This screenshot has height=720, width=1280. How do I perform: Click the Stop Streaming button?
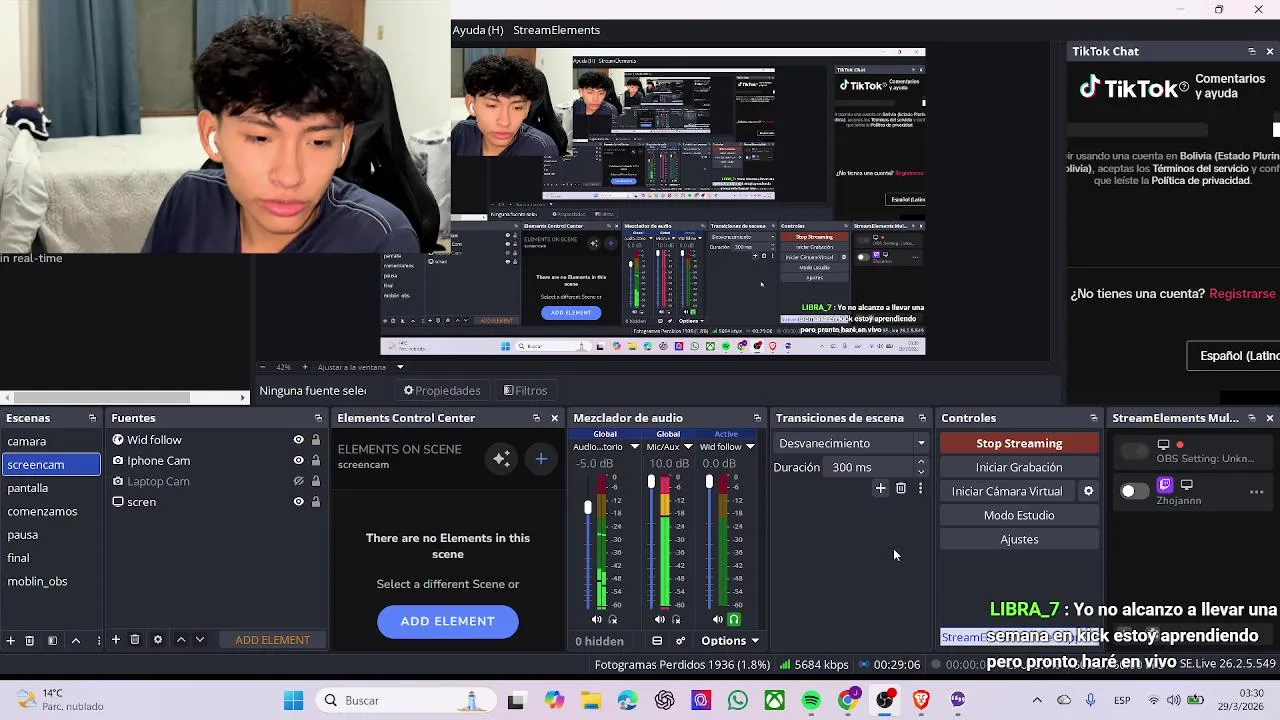coord(1019,443)
